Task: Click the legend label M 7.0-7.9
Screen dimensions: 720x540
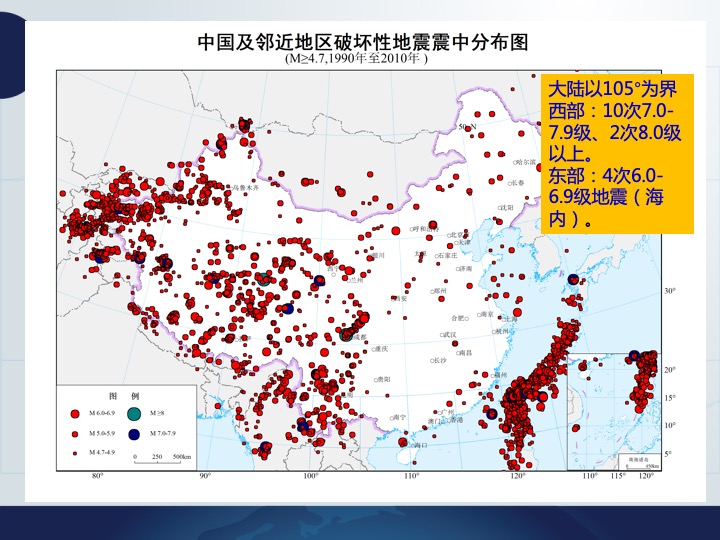Action: [163, 433]
